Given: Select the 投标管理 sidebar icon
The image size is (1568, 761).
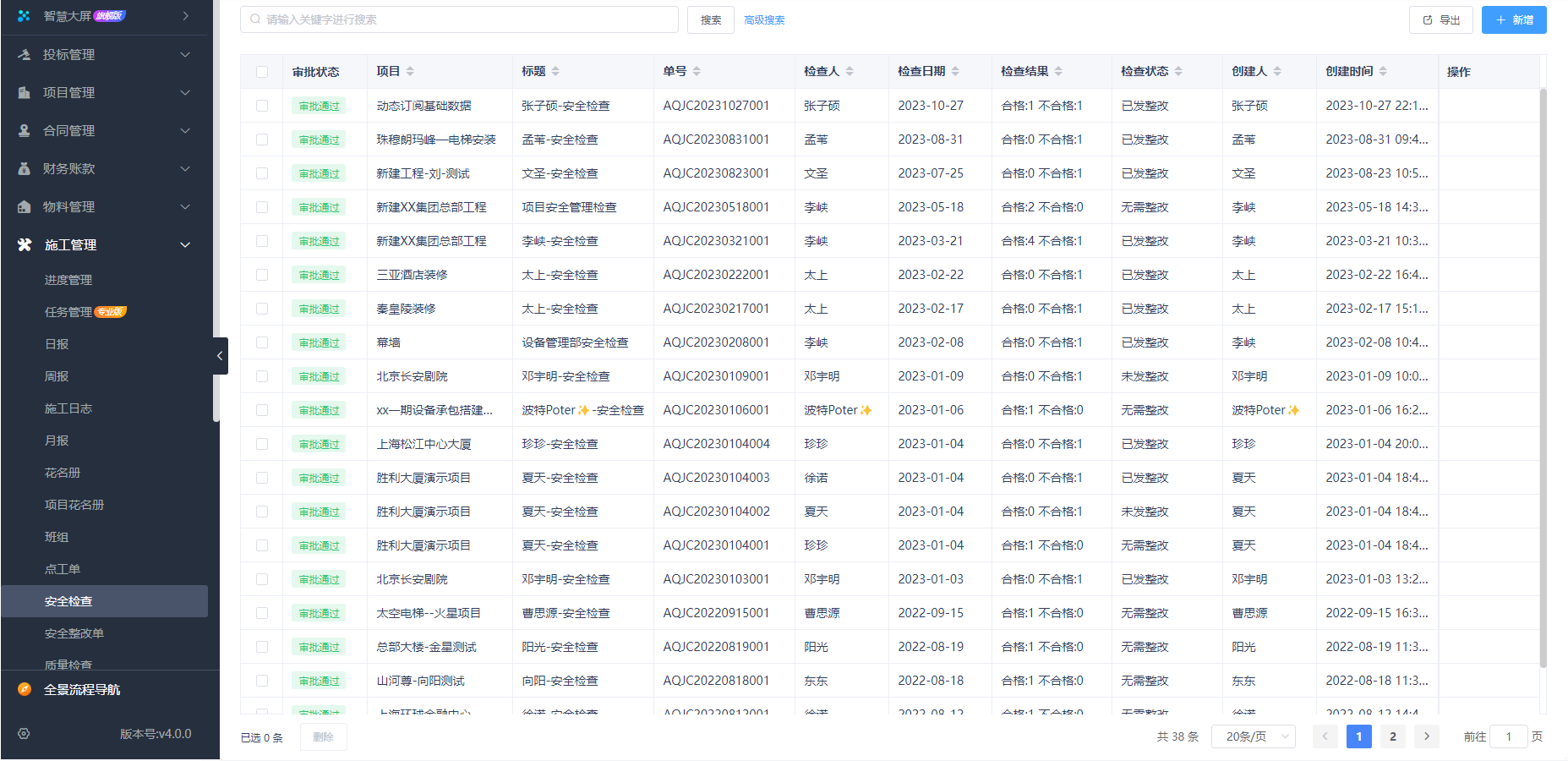Looking at the screenshot, I should (22, 54).
